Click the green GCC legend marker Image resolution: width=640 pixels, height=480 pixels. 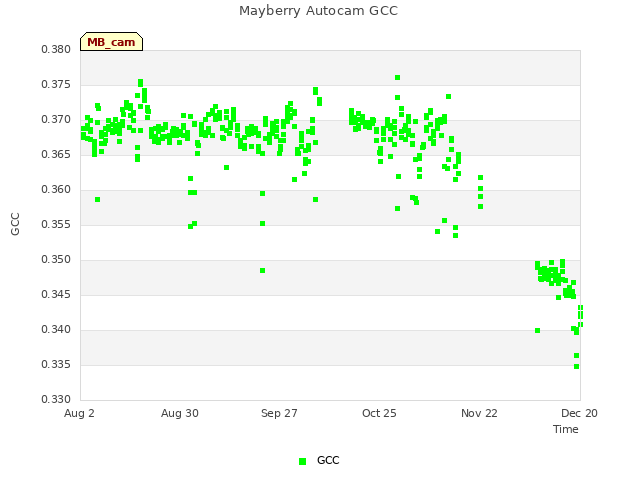tap(302, 461)
